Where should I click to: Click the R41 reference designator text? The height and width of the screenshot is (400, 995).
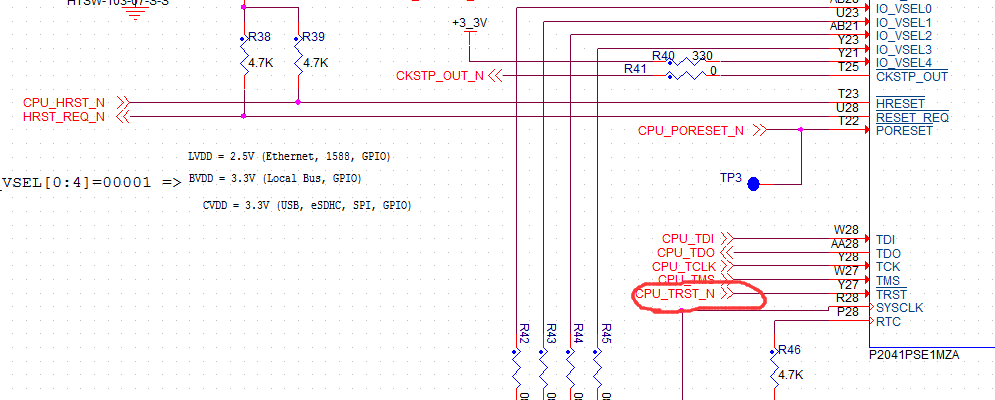[x=636, y=69]
